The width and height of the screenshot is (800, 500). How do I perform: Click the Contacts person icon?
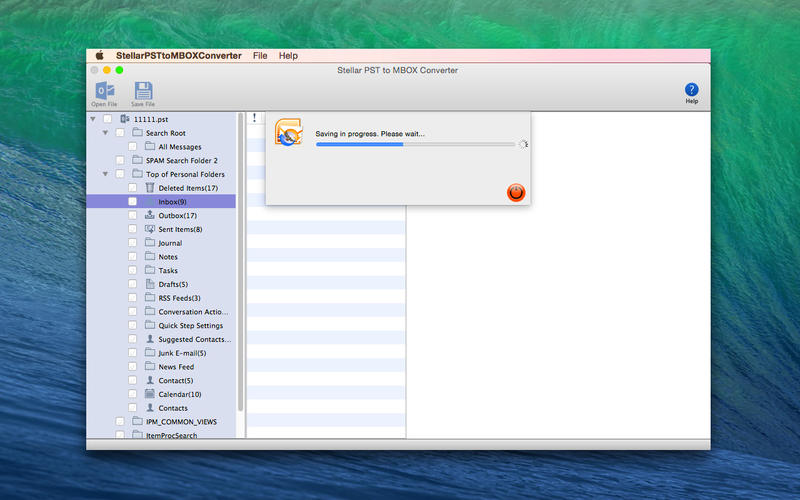point(150,408)
